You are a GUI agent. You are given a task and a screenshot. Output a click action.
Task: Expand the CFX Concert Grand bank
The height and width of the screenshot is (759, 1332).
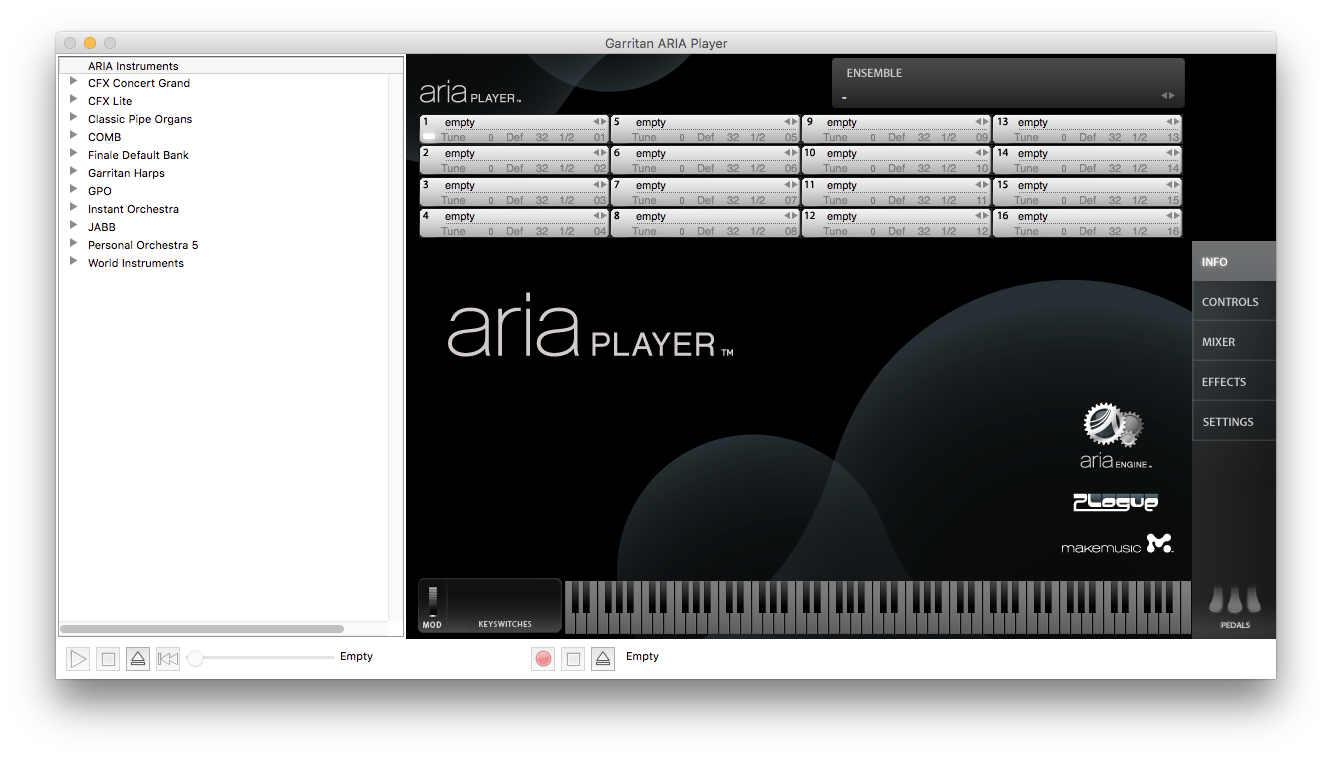click(74, 82)
